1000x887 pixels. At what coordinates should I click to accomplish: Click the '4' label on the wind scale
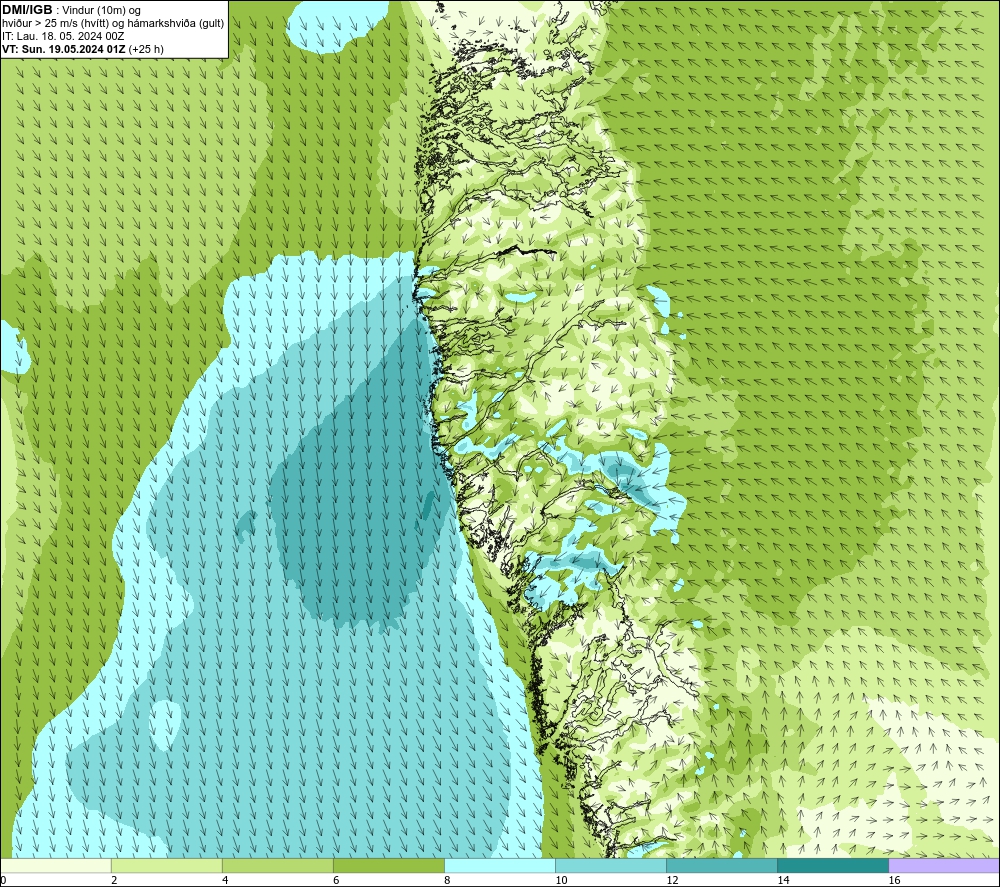pos(224,880)
